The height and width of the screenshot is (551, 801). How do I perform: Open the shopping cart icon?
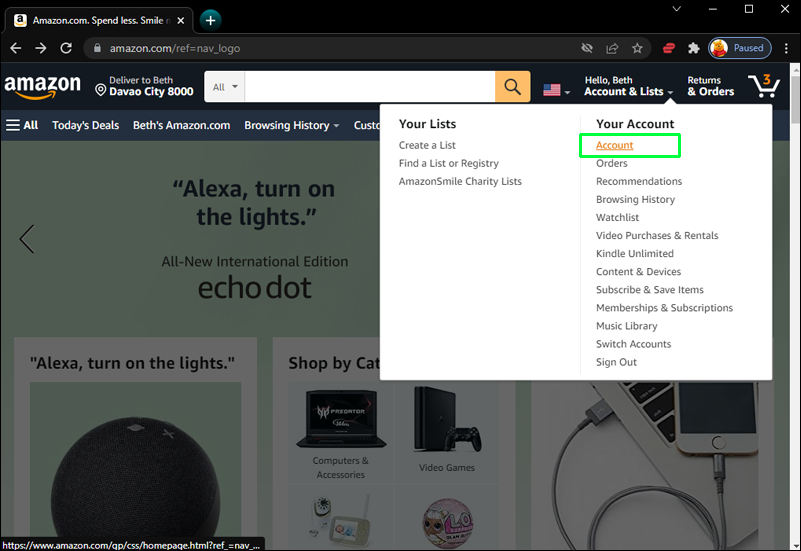pyautogui.click(x=764, y=86)
